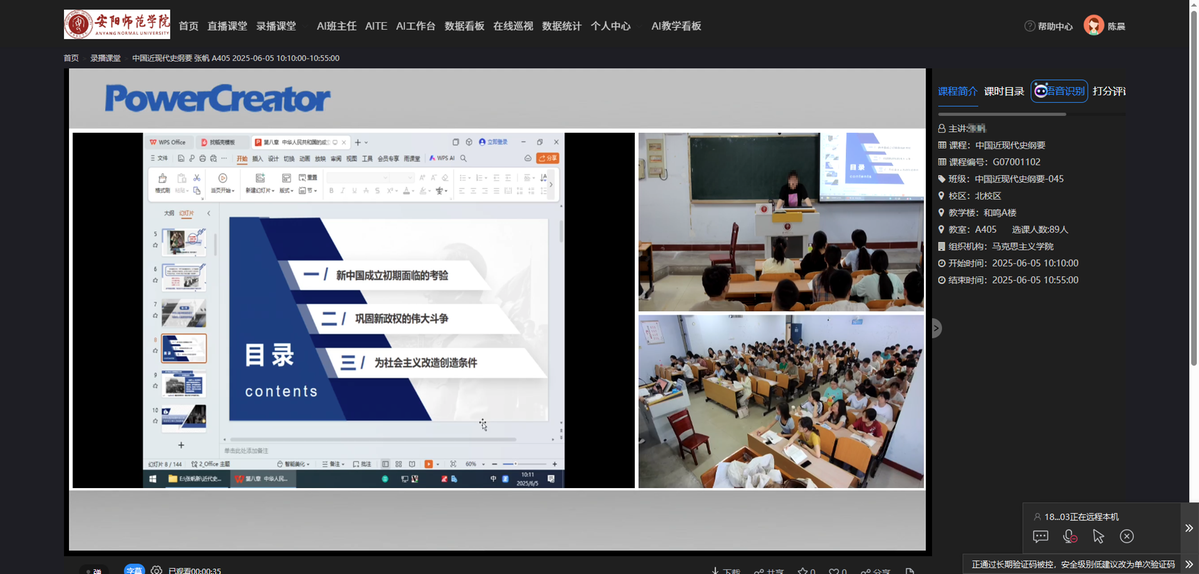Open the 个人中心 nav item
The image size is (1199, 574).
click(610, 26)
